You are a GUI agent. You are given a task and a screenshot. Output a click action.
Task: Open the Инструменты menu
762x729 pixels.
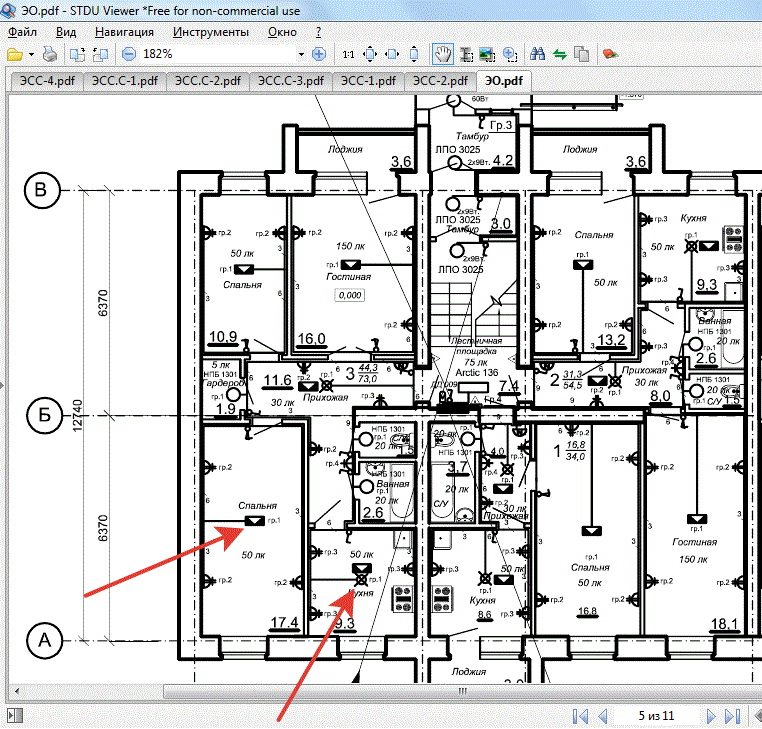[211, 32]
